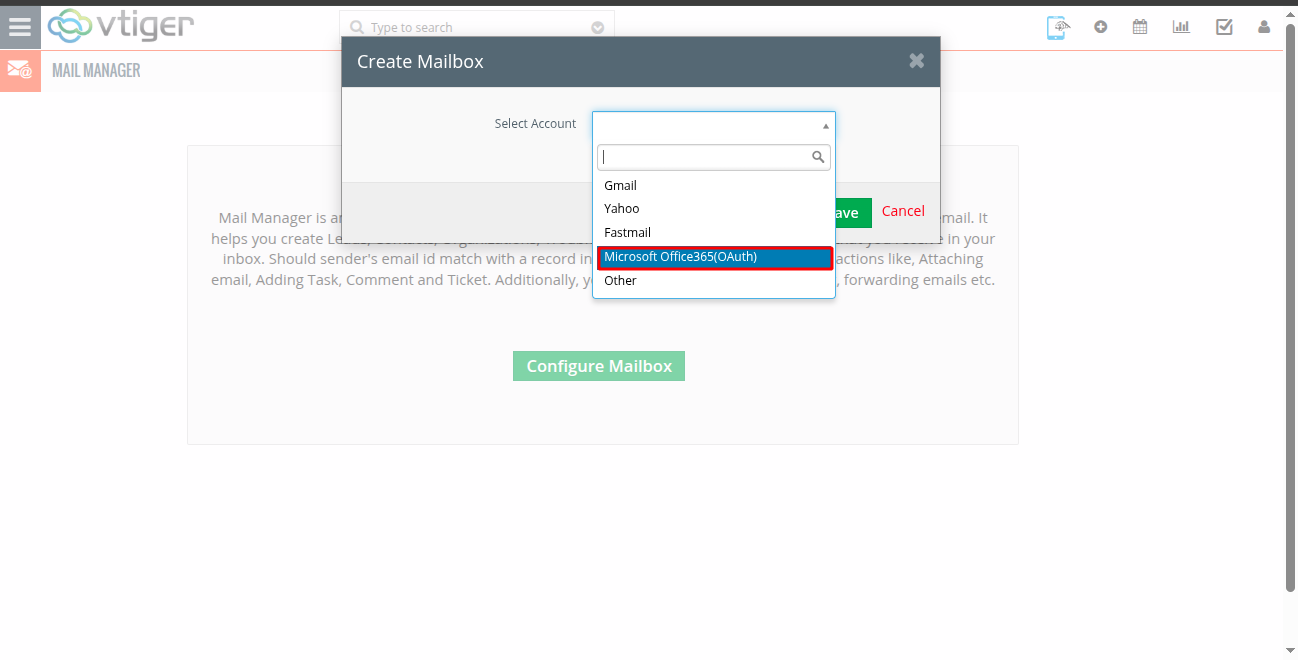Click the magnifier in dropdown search box
This screenshot has width=1298, height=660.
coord(818,157)
